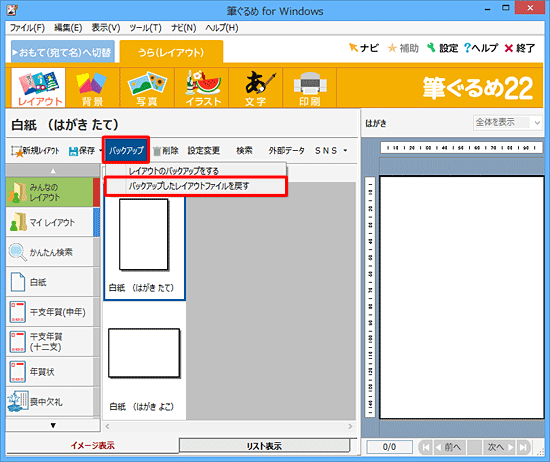
Task: Click the 外部データ button
Action: click(x=286, y=151)
